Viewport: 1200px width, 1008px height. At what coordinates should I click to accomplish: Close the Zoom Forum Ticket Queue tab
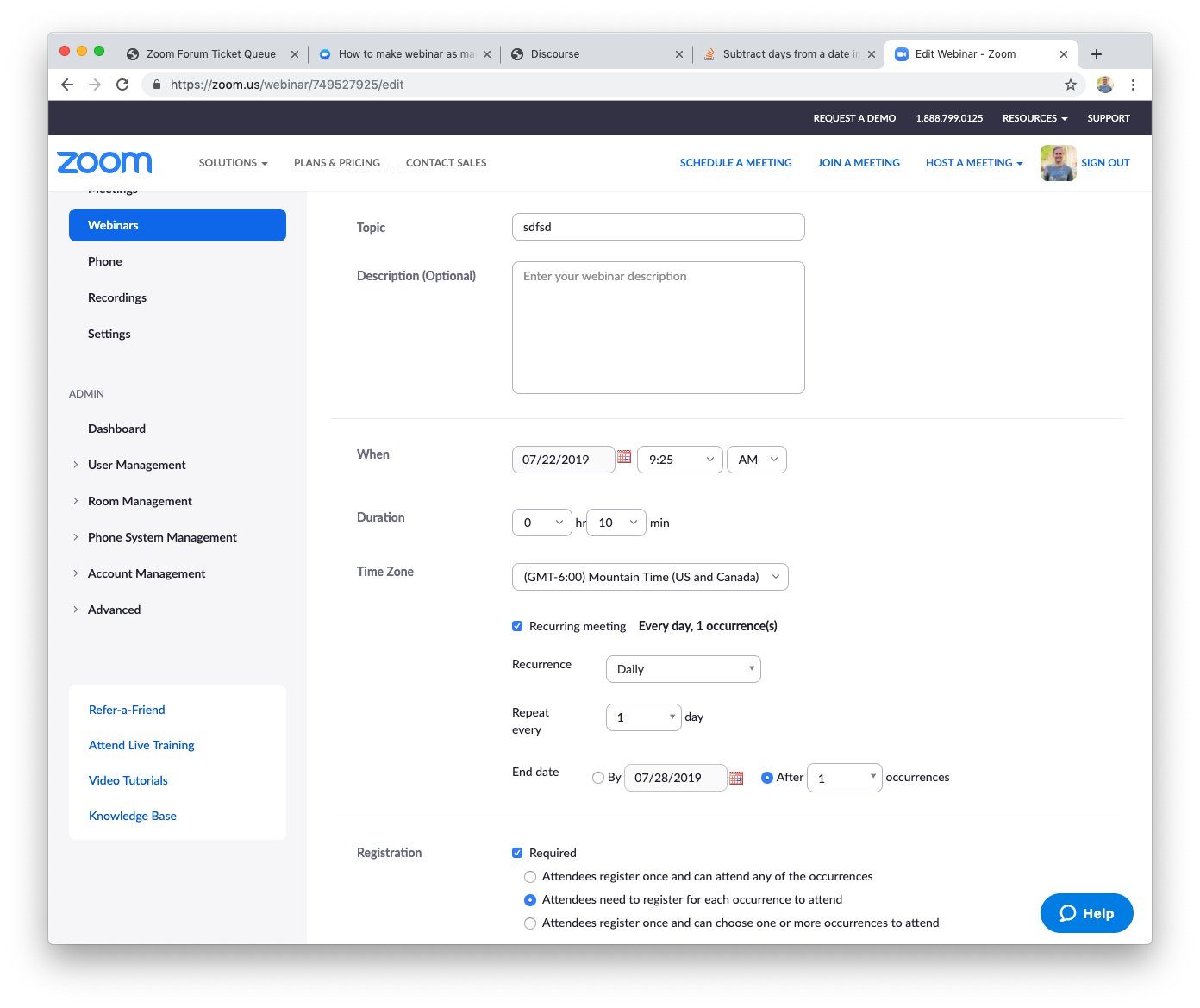[295, 54]
